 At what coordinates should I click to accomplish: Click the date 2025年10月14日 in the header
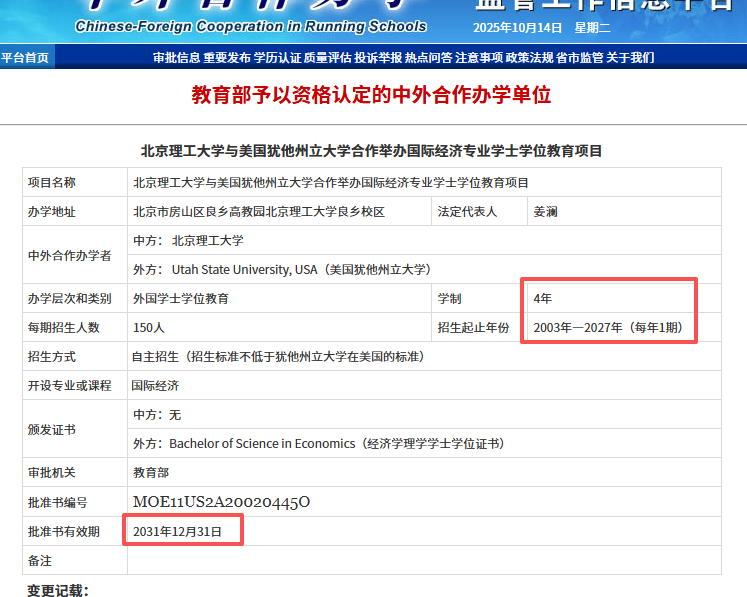[x=537, y=26]
